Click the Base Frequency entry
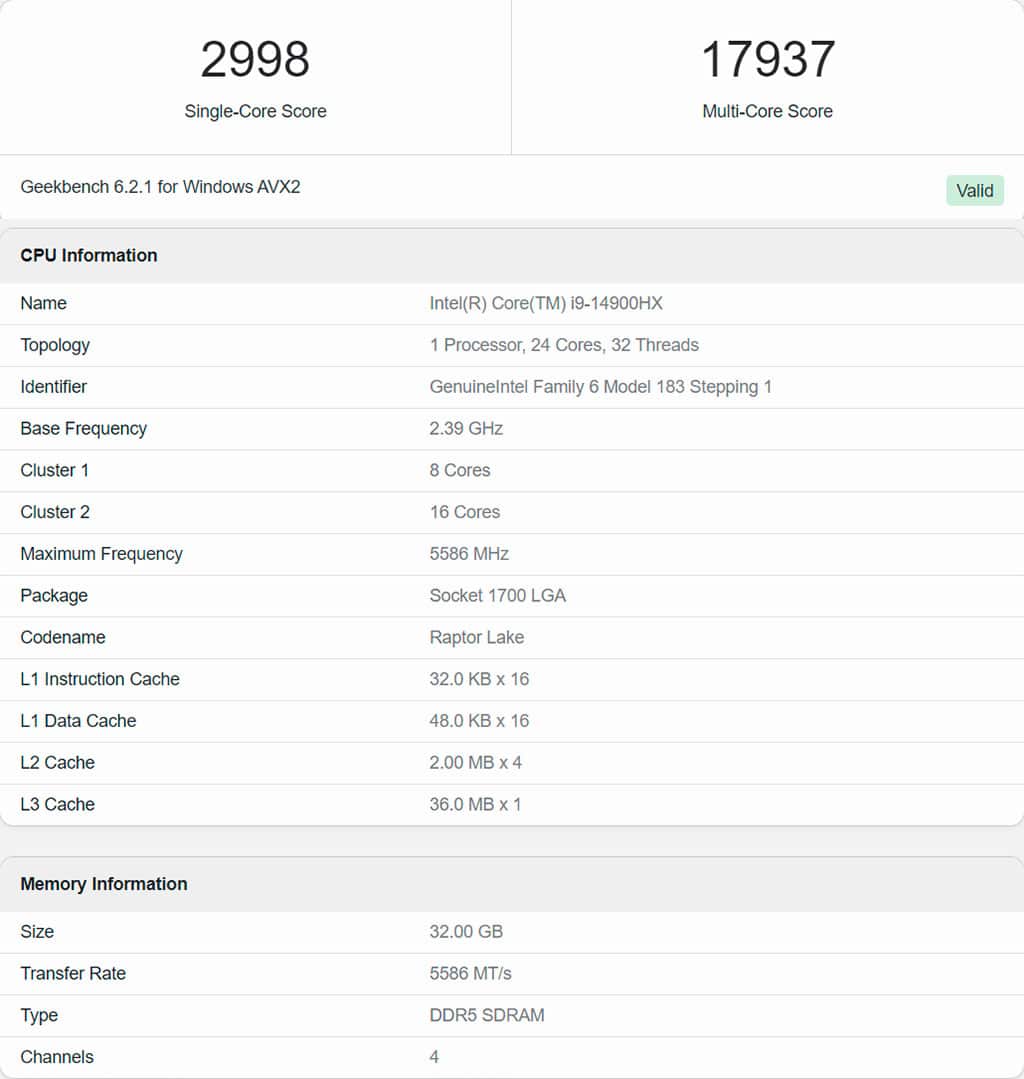1024x1079 pixels. coord(83,428)
